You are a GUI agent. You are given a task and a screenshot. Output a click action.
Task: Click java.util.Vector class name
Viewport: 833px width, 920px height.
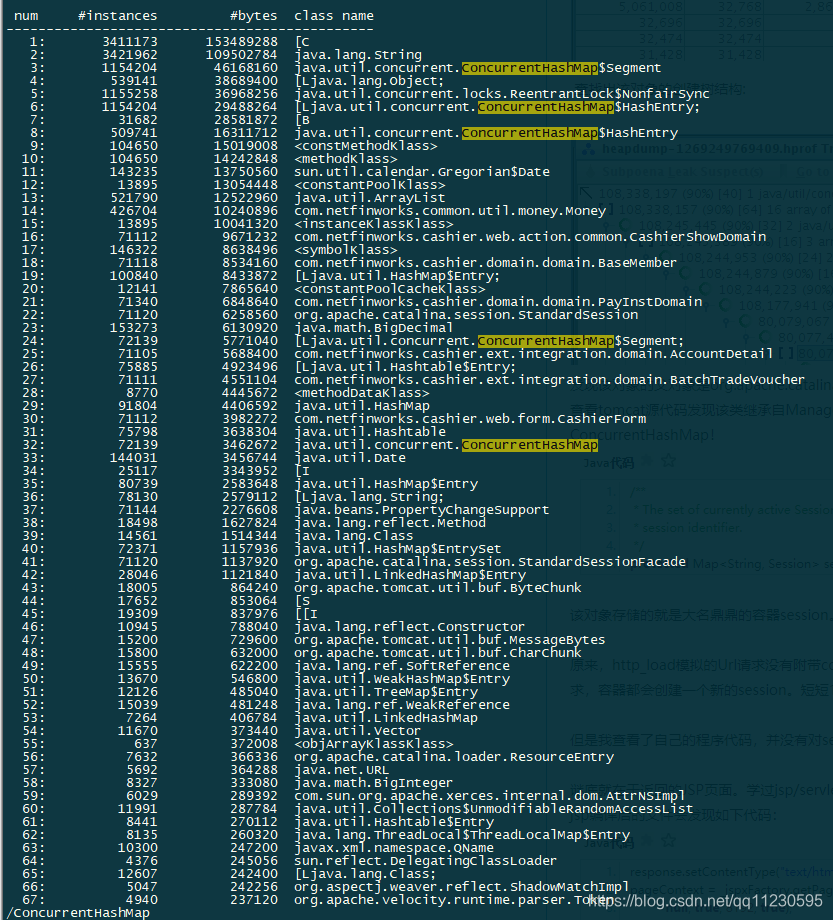click(357, 730)
